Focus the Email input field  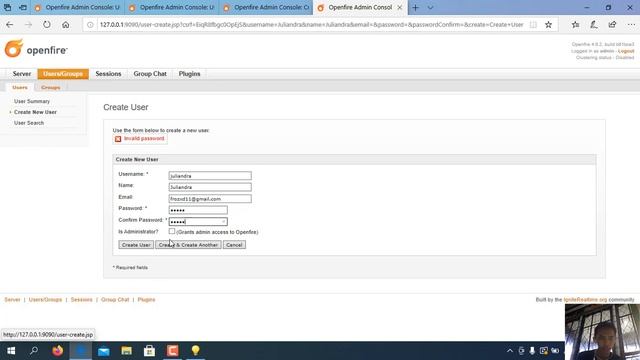210,199
